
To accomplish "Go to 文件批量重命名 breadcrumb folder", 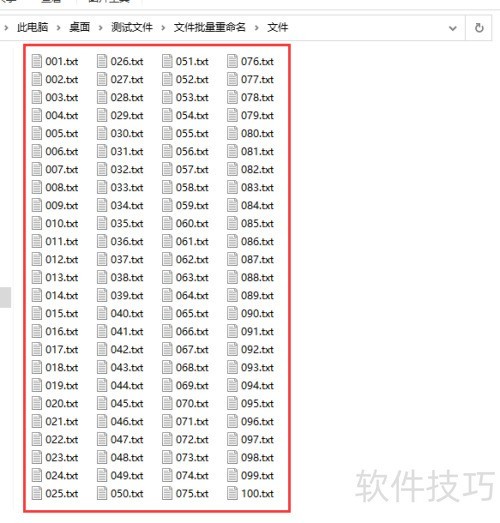I will click(x=209, y=27).
